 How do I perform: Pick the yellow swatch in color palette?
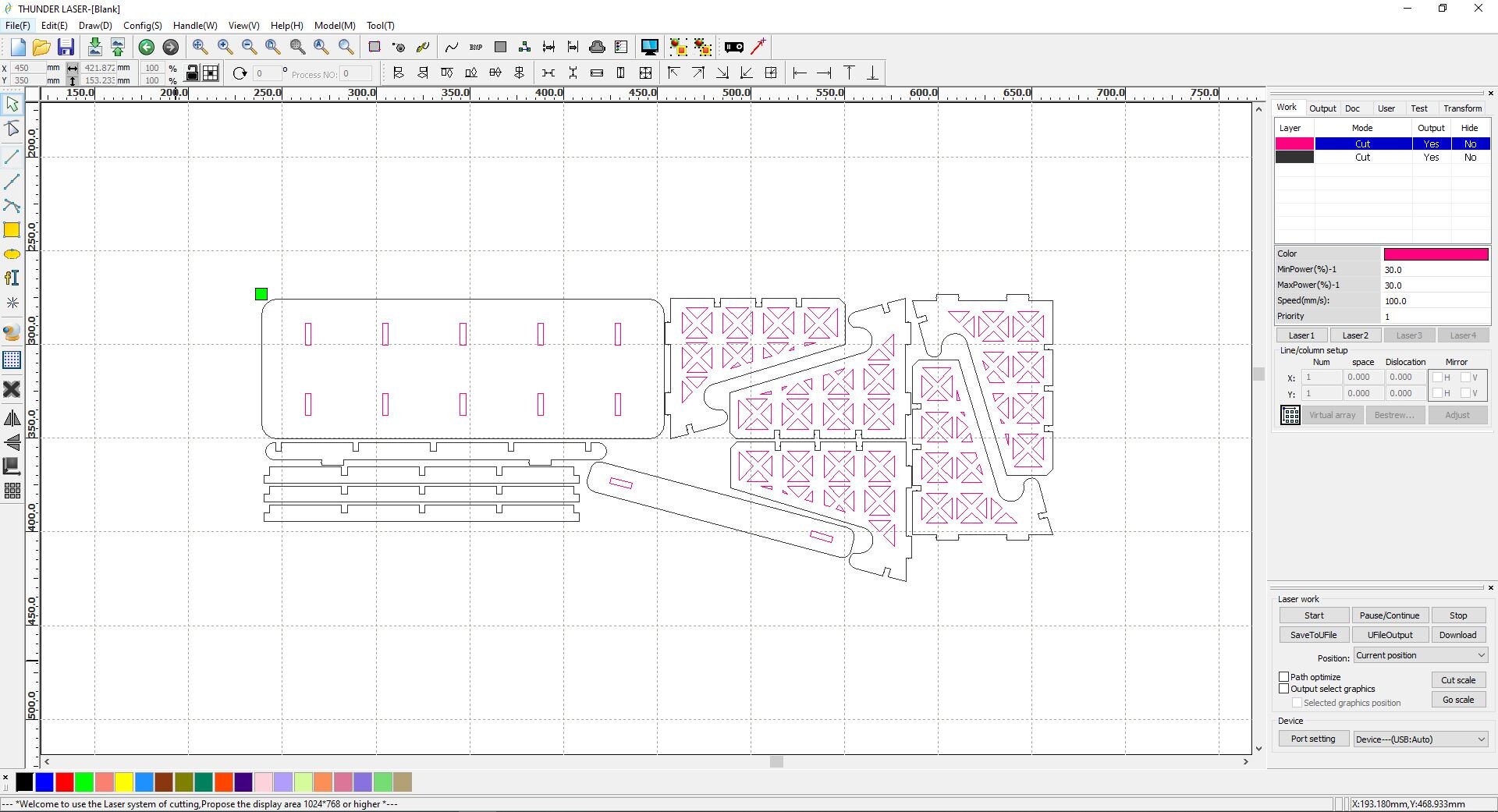click(124, 782)
